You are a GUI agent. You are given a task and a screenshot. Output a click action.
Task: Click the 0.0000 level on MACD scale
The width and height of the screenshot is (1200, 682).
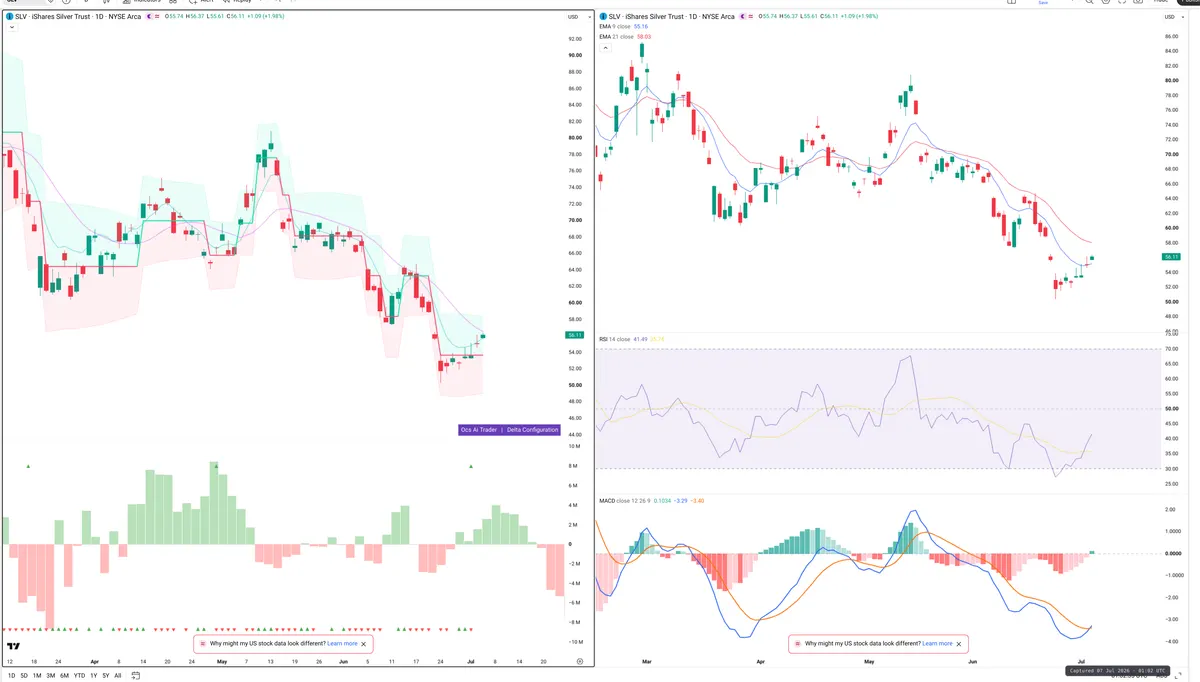coord(1172,554)
